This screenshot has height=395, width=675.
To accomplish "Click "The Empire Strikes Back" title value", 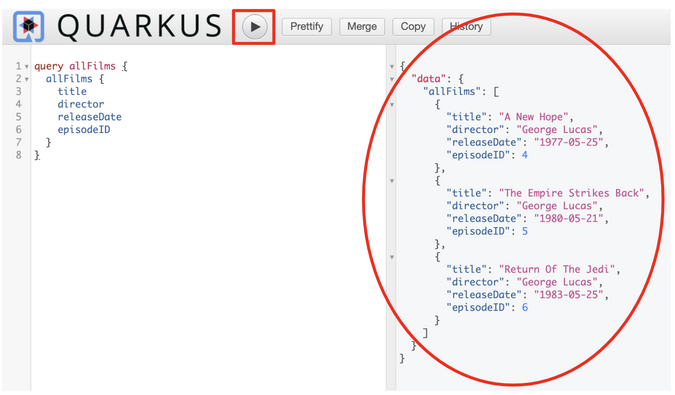I will pyautogui.click(x=572, y=193).
